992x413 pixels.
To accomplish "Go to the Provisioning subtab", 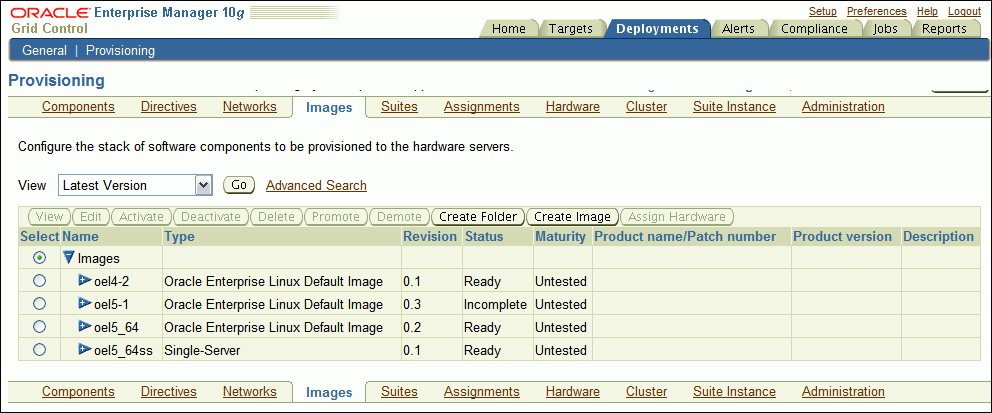I will coord(120,51).
